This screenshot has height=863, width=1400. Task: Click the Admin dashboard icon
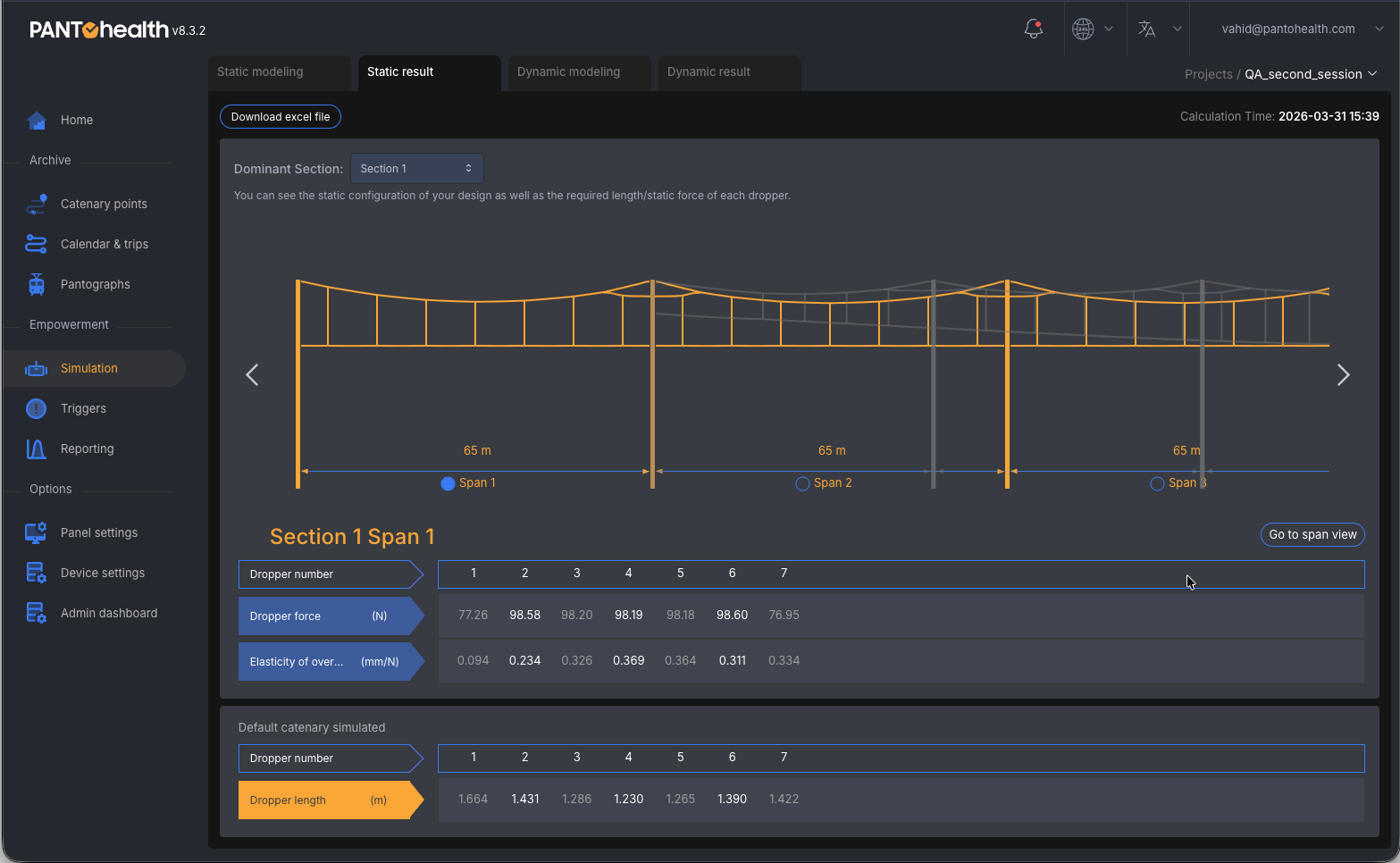click(x=37, y=613)
